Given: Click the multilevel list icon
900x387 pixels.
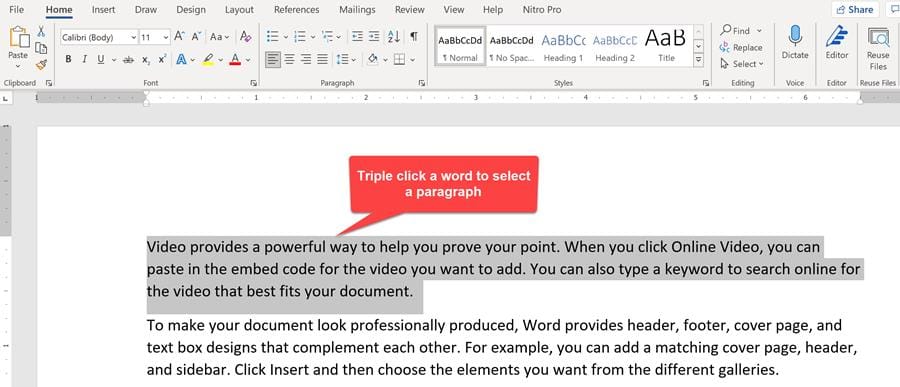Looking at the screenshot, I should pyautogui.click(x=328, y=37).
